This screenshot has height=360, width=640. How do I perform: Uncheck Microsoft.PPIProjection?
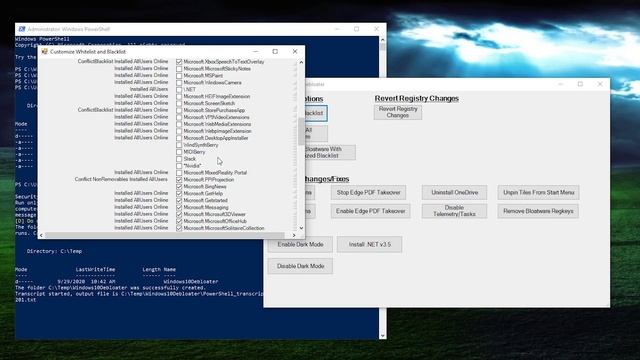click(179, 180)
